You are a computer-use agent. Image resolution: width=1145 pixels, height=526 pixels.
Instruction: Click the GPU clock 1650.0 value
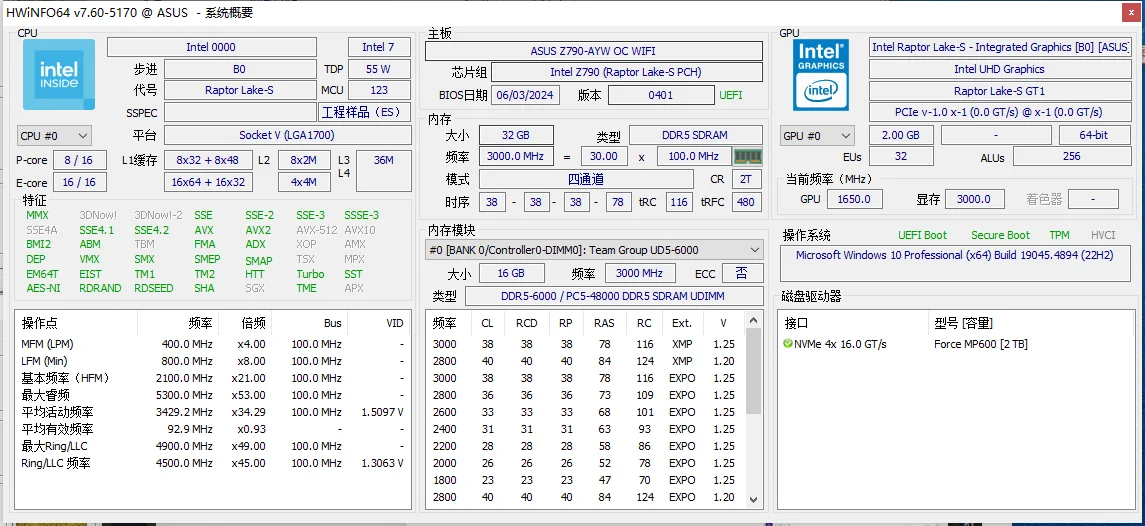856,199
